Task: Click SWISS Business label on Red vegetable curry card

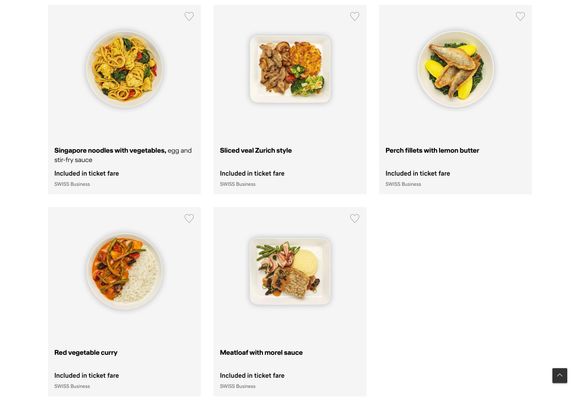Action: coord(72,386)
